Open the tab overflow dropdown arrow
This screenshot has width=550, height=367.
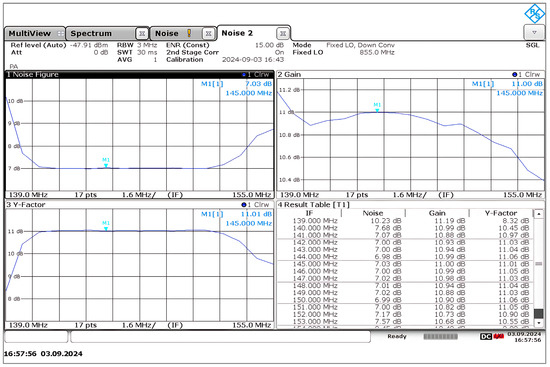pyautogui.click(x=534, y=33)
